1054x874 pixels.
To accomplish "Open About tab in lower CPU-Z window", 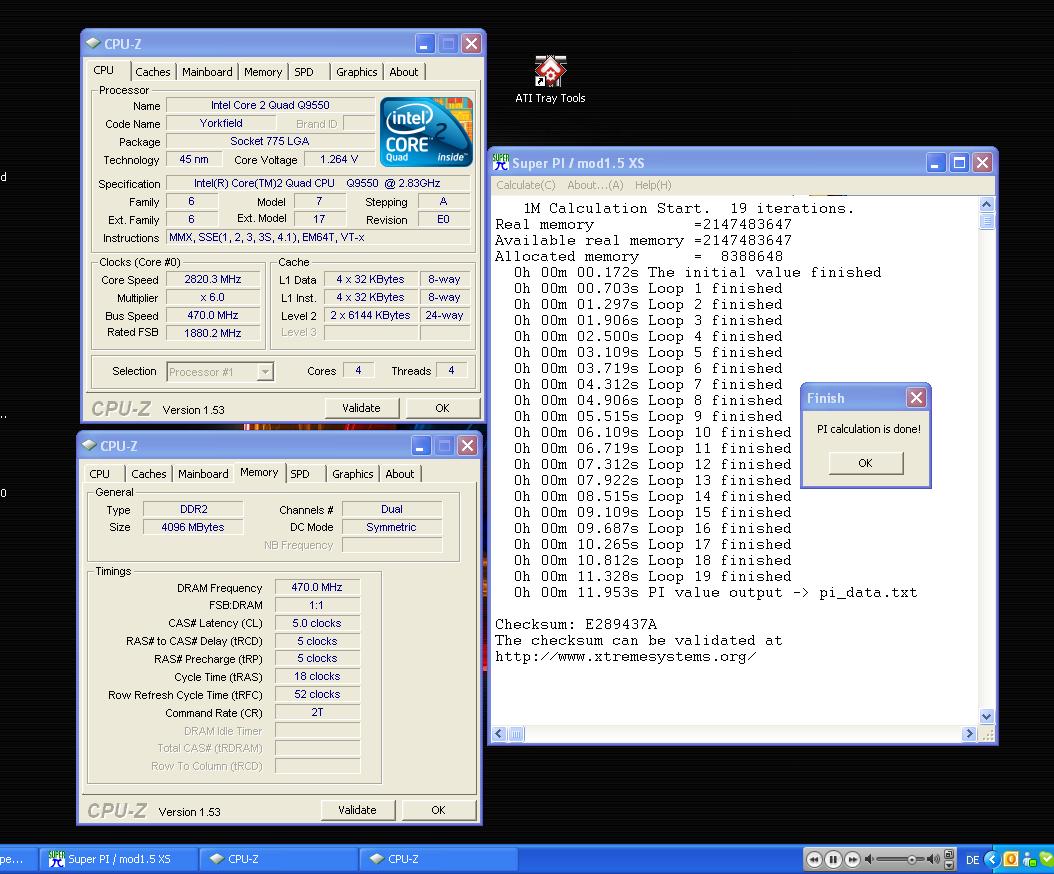I will click(x=399, y=474).
